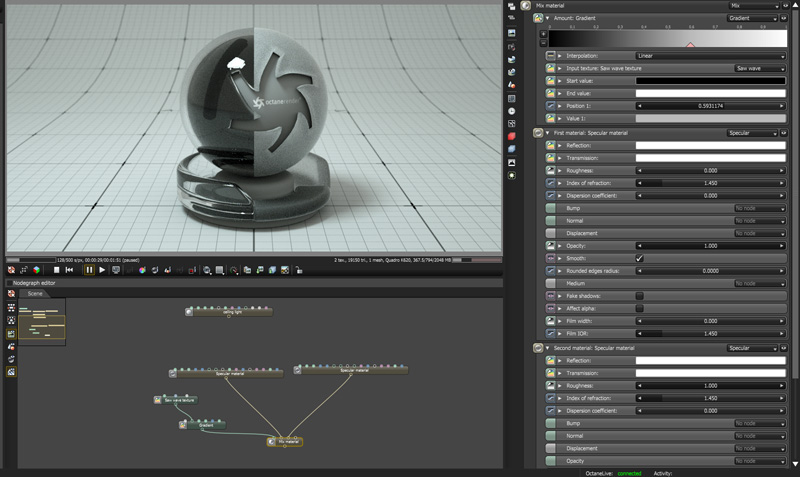
Task: Click the pause render button
Action: click(89, 270)
